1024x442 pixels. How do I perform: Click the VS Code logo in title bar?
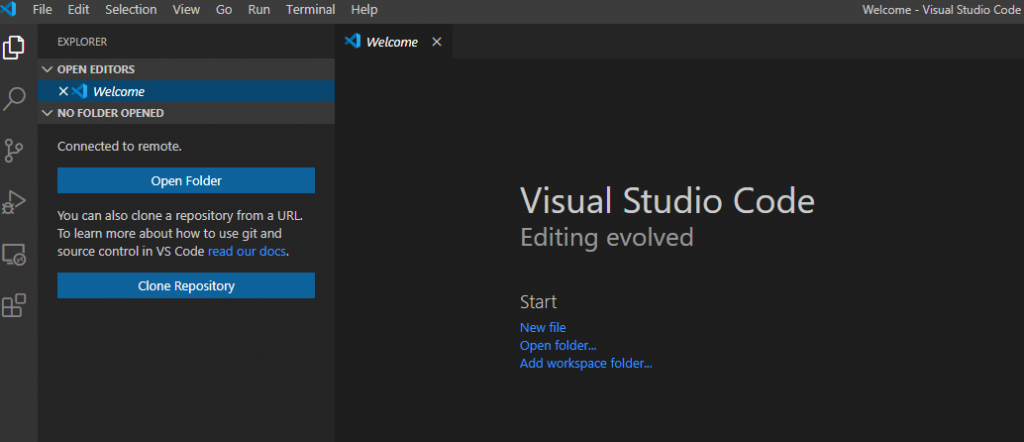coord(8,9)
